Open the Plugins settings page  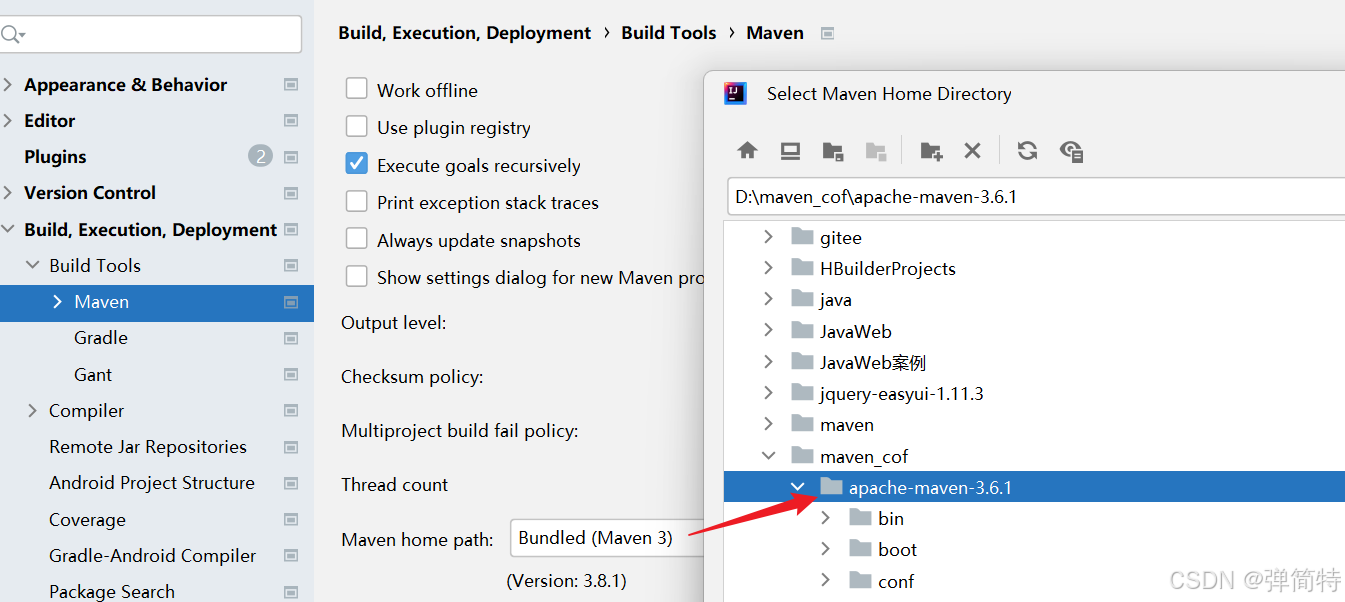(55, 157)
